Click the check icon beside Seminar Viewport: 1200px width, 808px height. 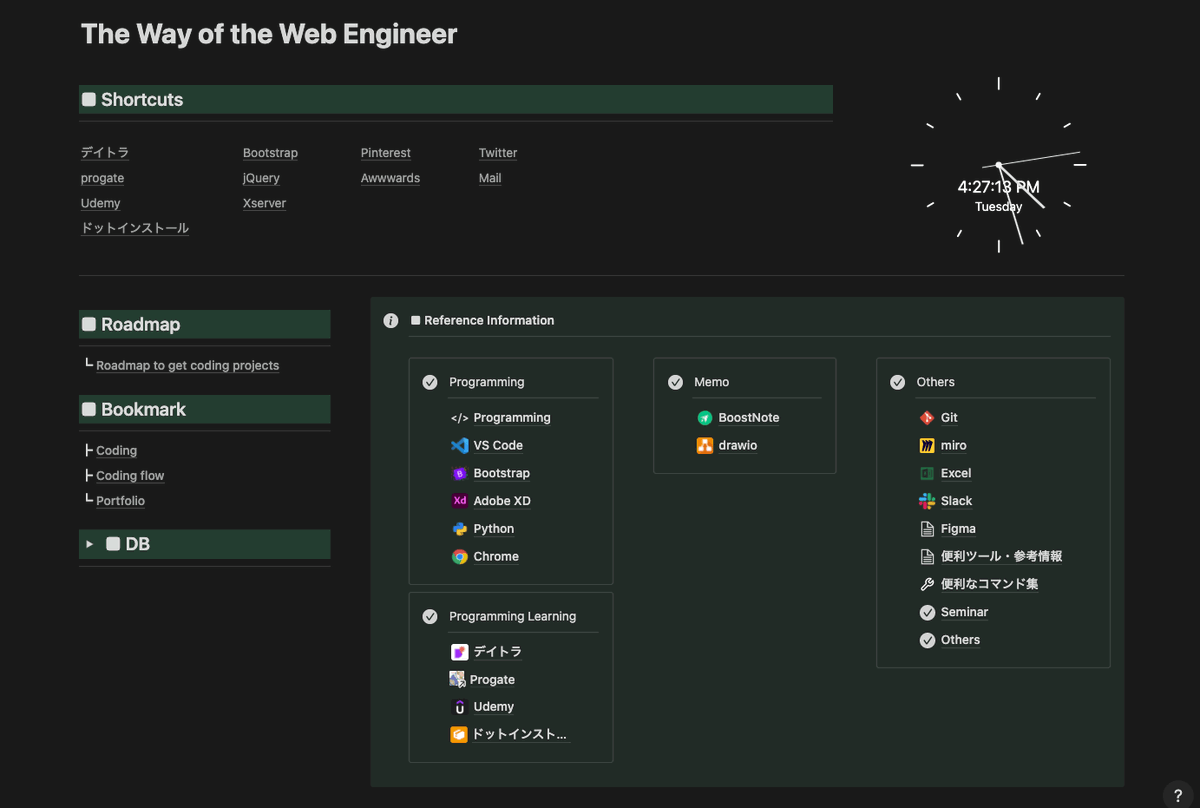[x=927, y=613]
